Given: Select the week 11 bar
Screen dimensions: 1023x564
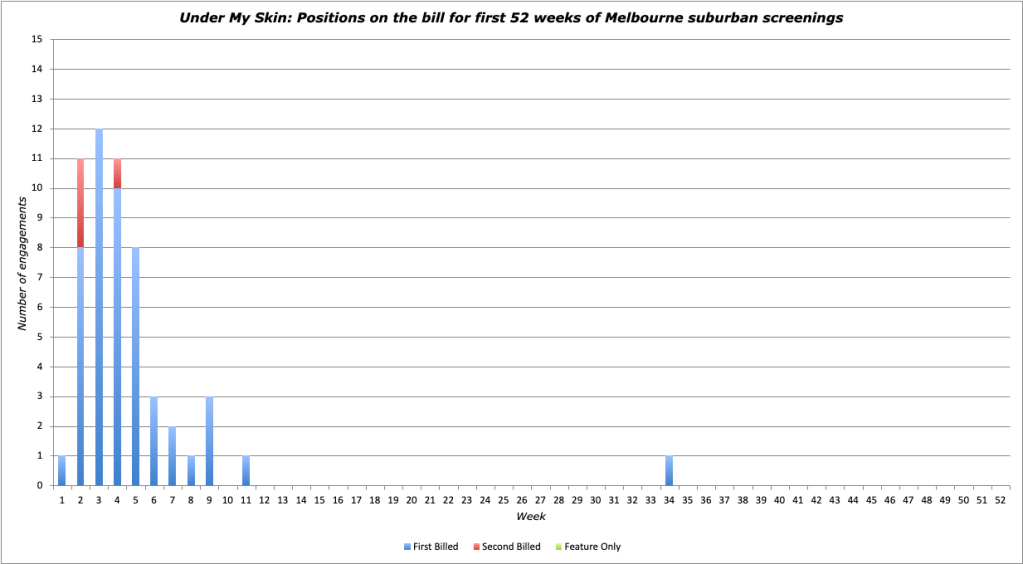Looking at the screenshot, I should coord(245,471).
